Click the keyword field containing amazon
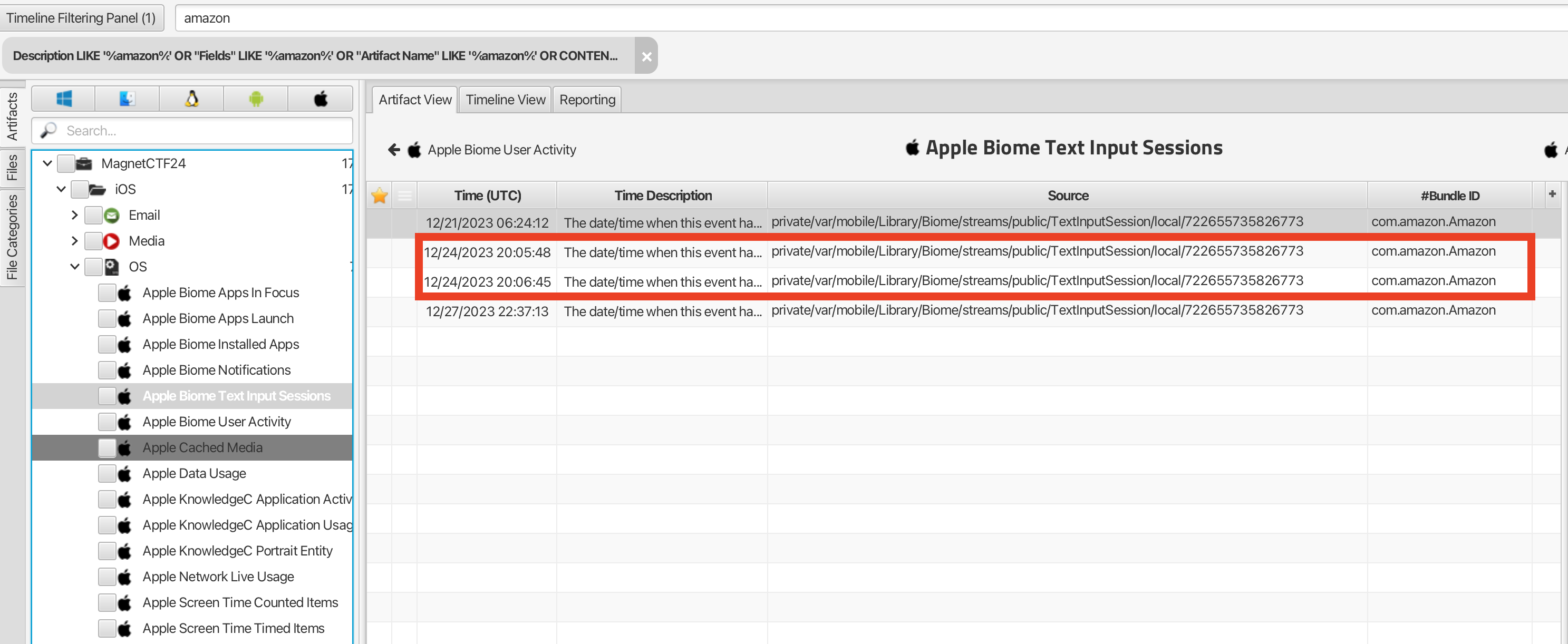The height and width of the screenshot is (644, 1568). coord(870,18)
